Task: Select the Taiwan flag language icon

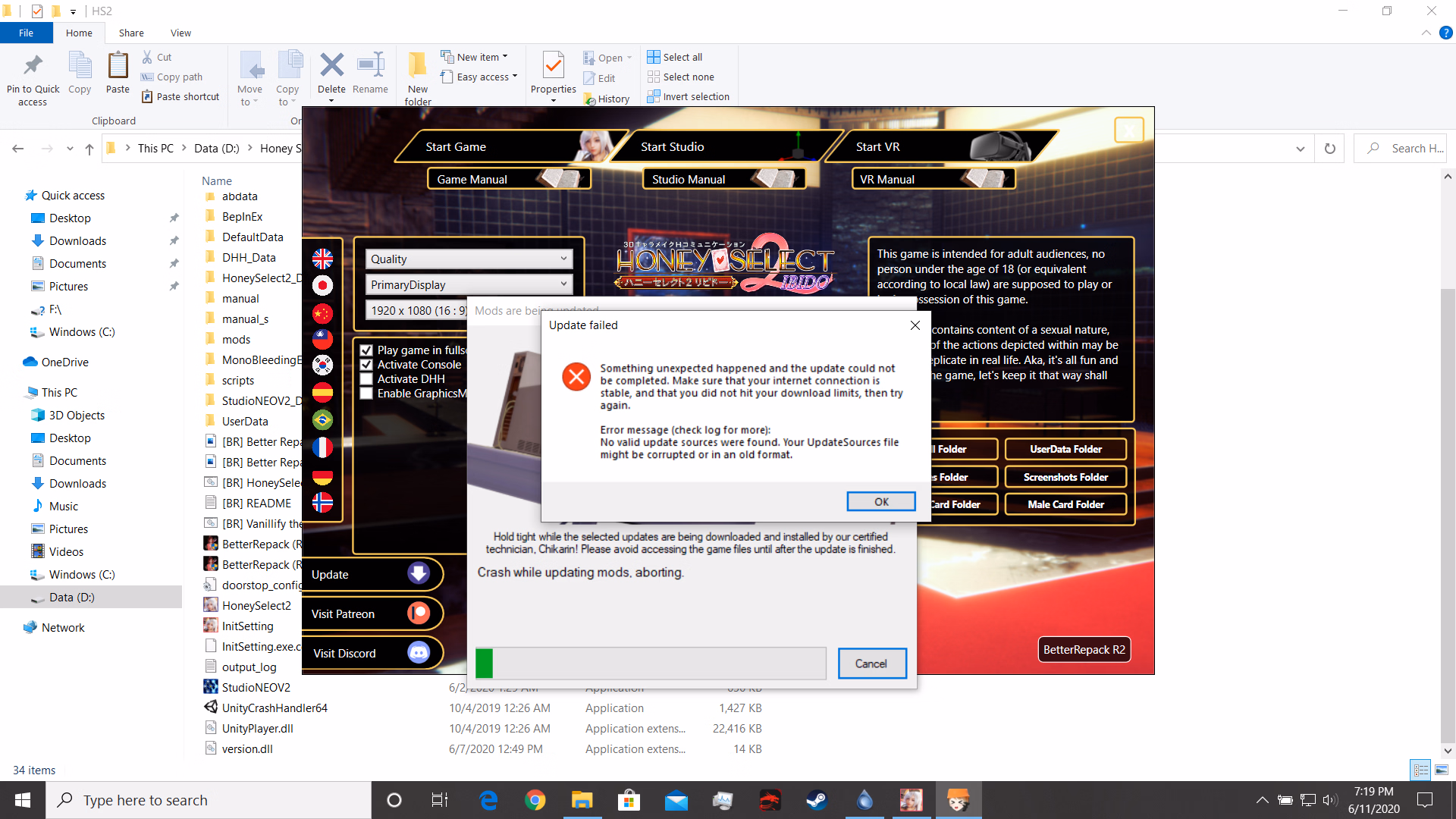Action: [x=322, y=339]
